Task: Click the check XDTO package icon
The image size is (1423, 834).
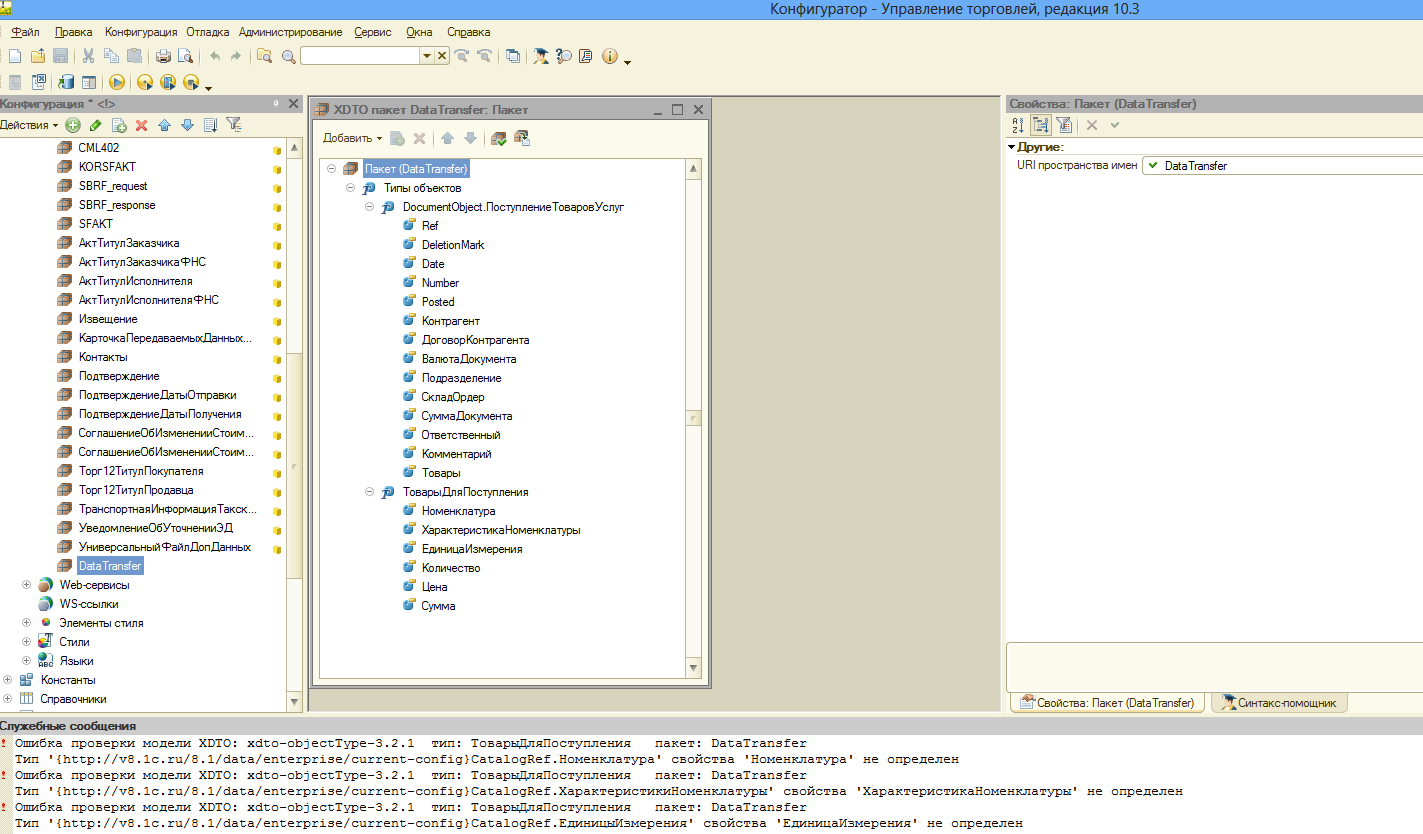Action: coord(499,138)
